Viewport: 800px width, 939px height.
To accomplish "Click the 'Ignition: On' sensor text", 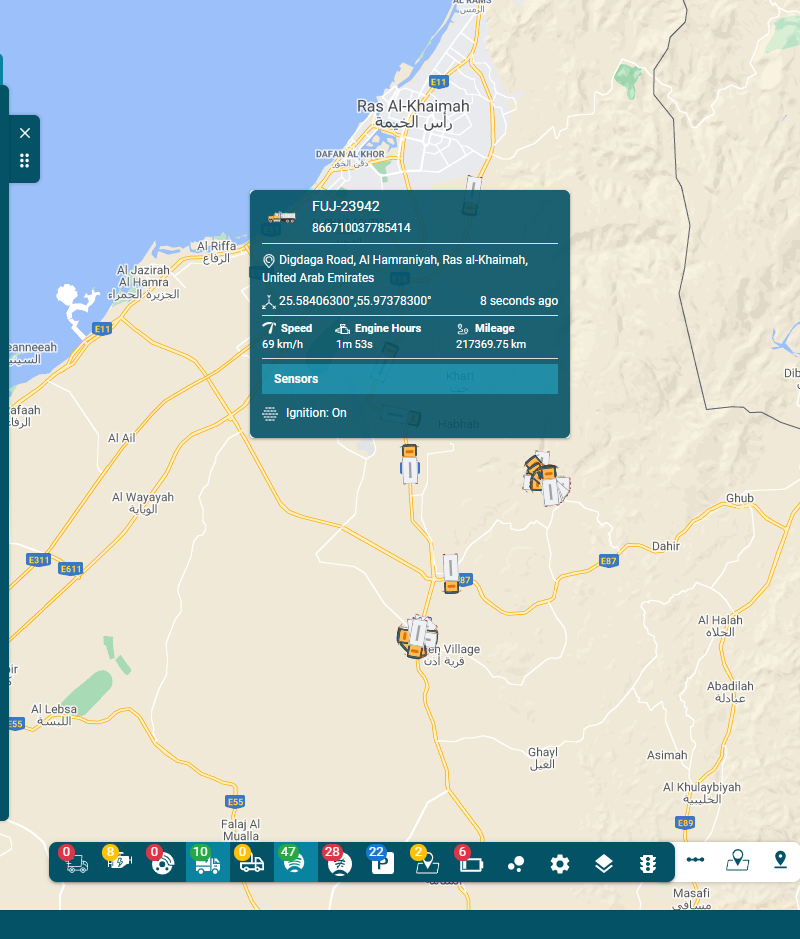I will [x=316, y=413].
